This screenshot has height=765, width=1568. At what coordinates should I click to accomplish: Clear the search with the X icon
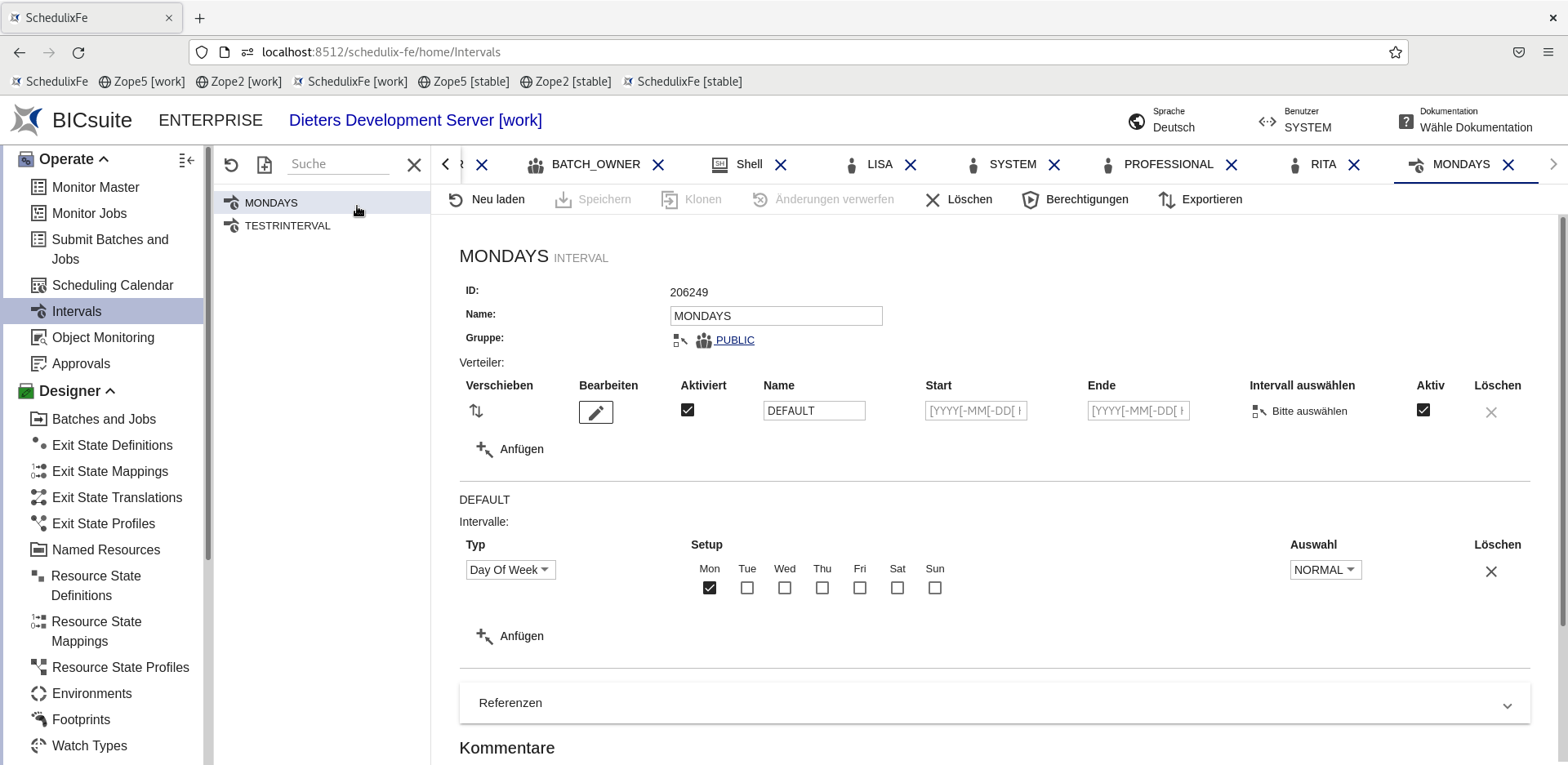click(414, 165)
